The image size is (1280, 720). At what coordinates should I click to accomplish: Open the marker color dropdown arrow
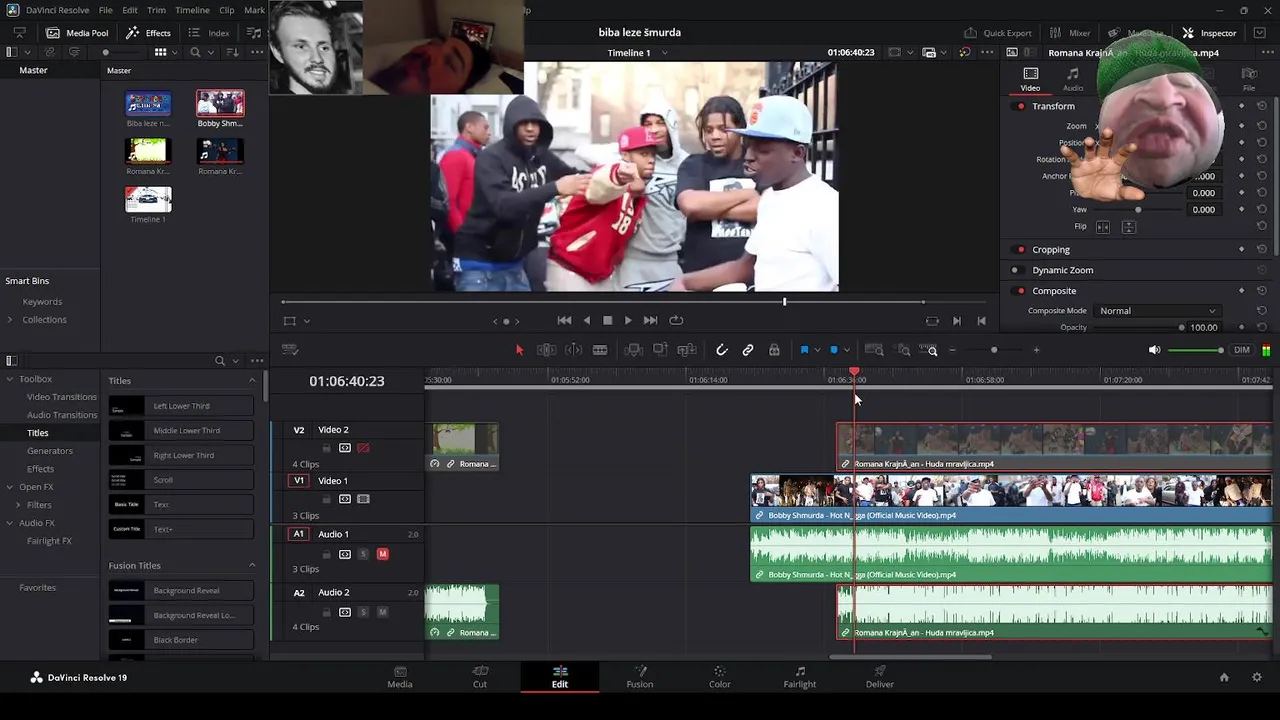[846, 350]
